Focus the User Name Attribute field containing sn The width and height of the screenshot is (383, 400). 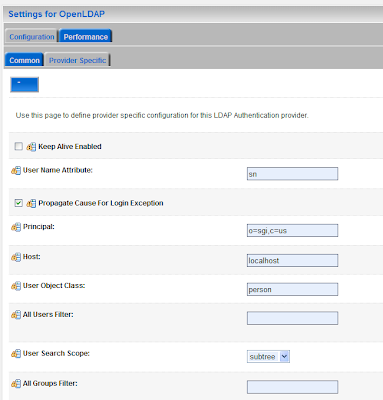point(292,174)
